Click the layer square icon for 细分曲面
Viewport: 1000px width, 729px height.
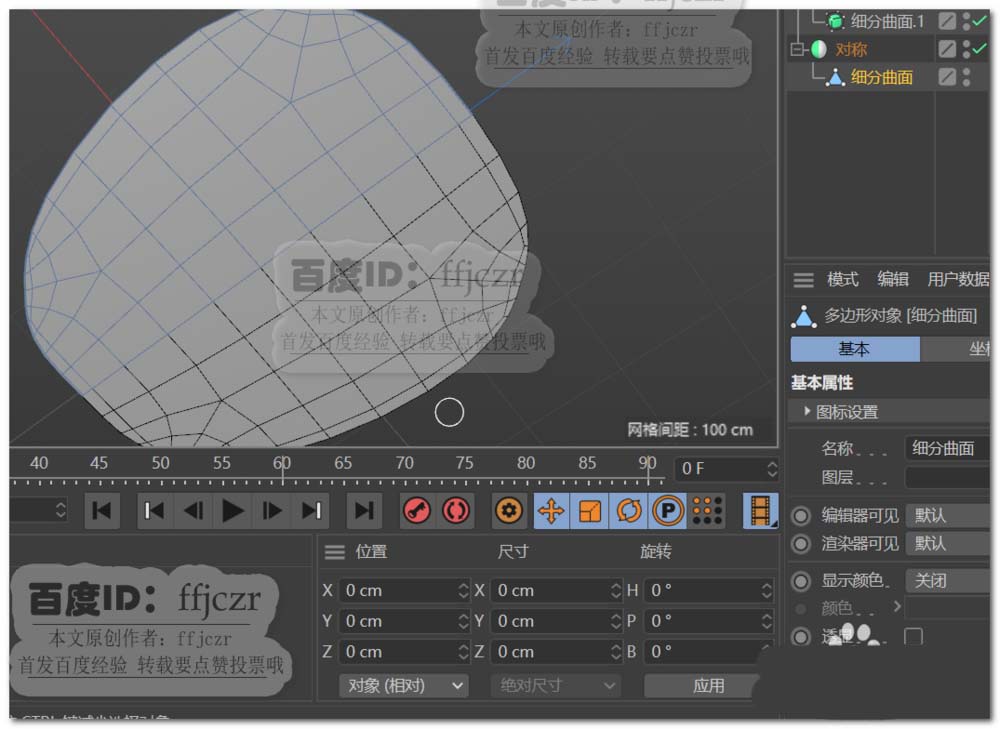click(947, 77)
